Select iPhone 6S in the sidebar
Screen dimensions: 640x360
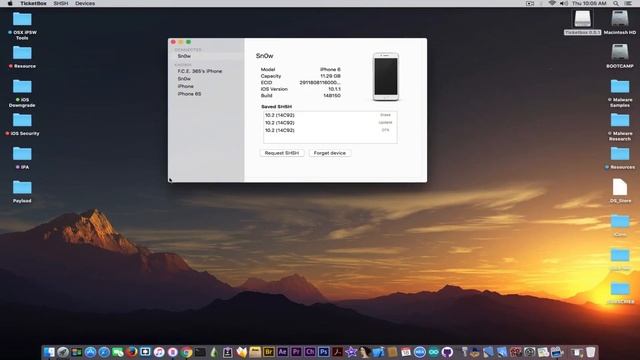click(189, 94)
